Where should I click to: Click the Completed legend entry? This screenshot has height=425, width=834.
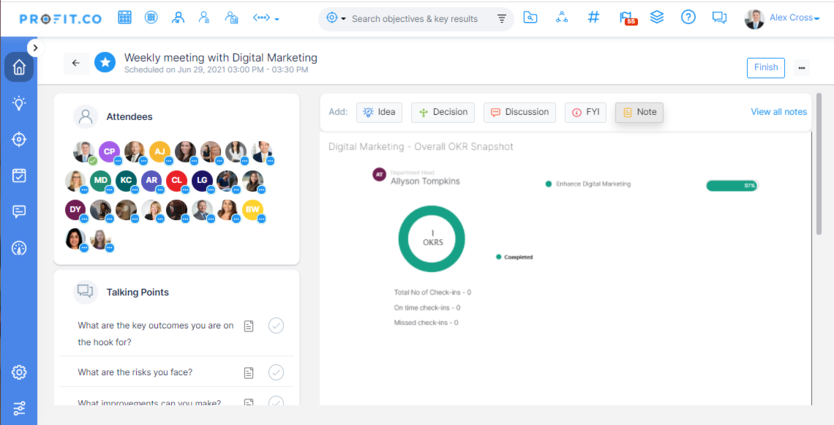[514, 257]
